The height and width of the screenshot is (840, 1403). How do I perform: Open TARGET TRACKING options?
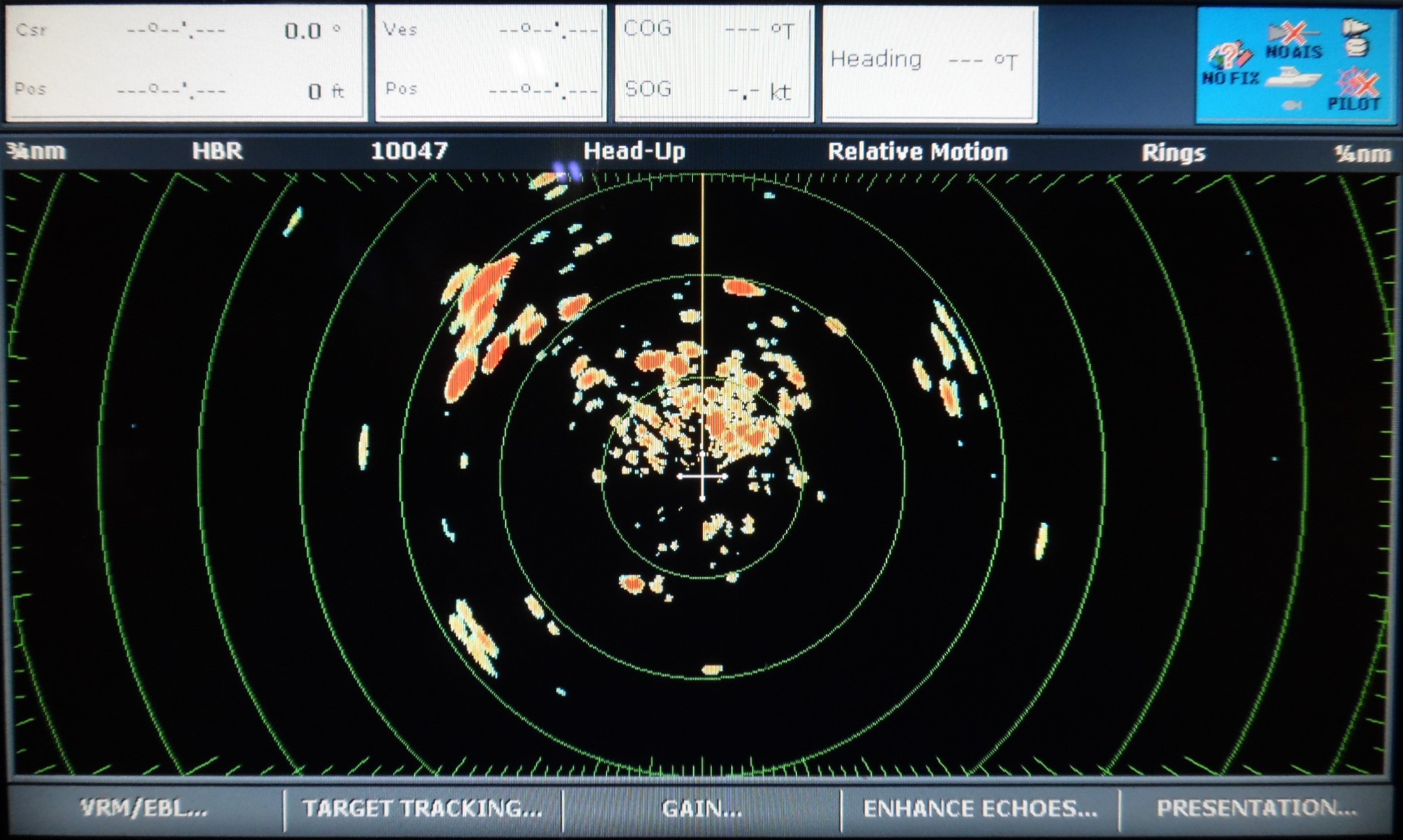[x=423, y=808]
